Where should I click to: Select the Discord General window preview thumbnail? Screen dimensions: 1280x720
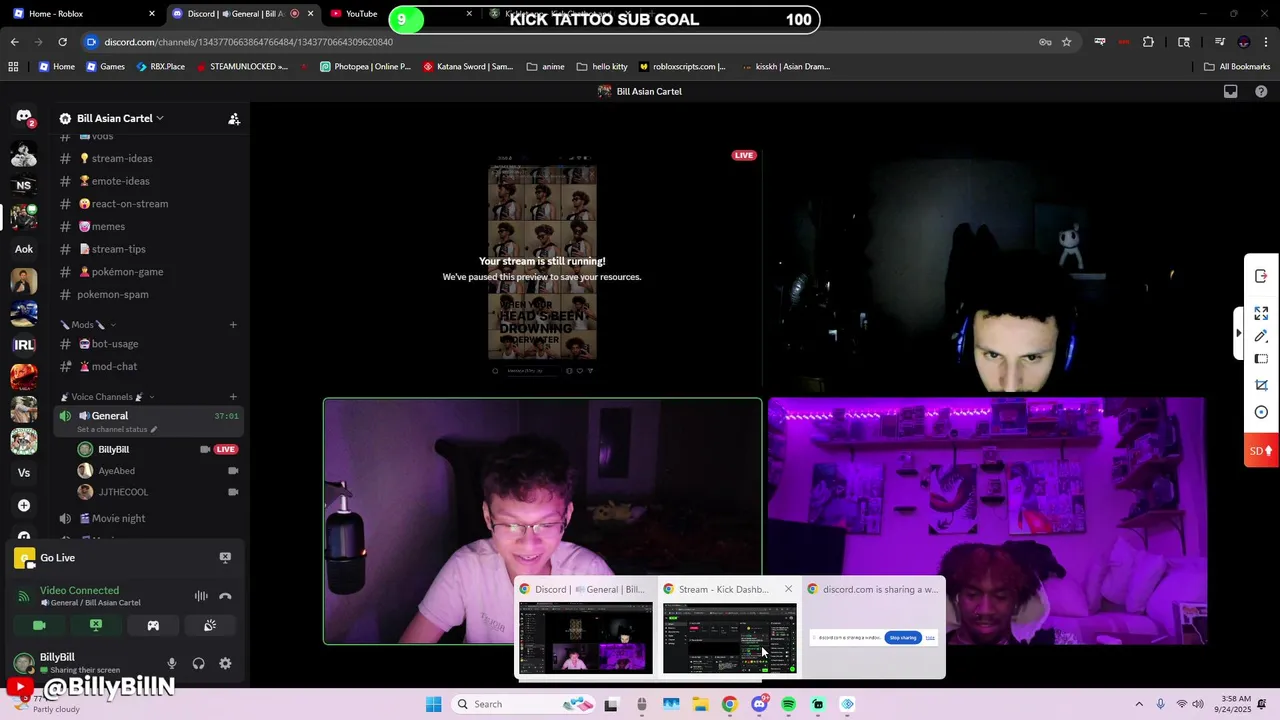click(585, 638)
